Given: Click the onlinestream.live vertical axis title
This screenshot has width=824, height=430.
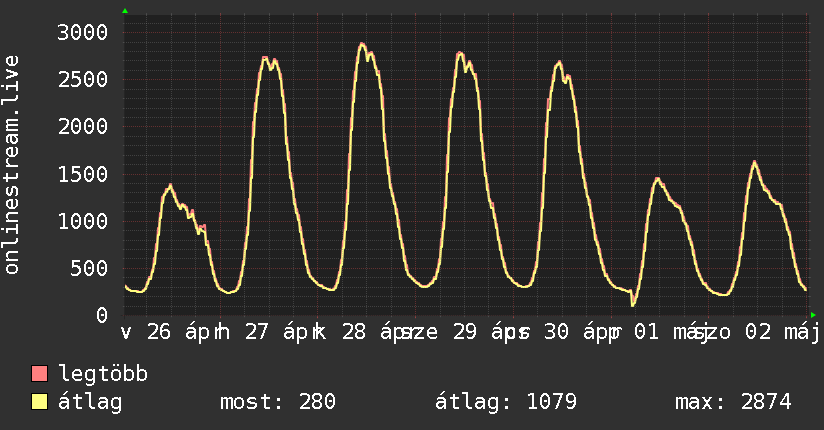Looking at the screenshot, I should point(12,165).
